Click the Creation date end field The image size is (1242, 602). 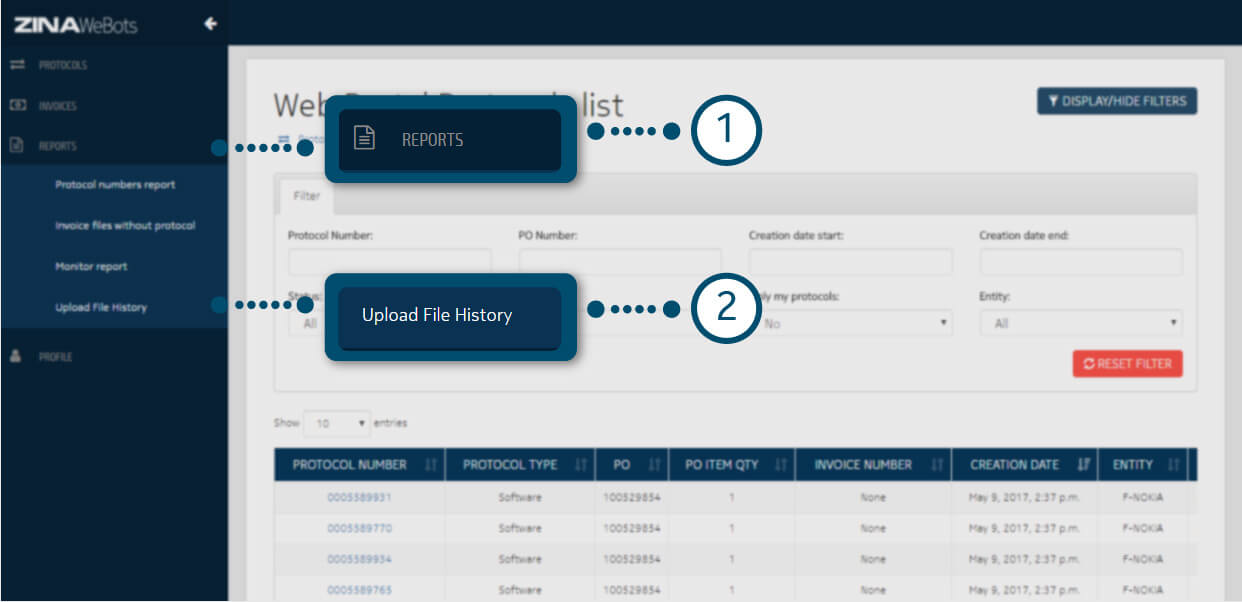[1080, 262]
